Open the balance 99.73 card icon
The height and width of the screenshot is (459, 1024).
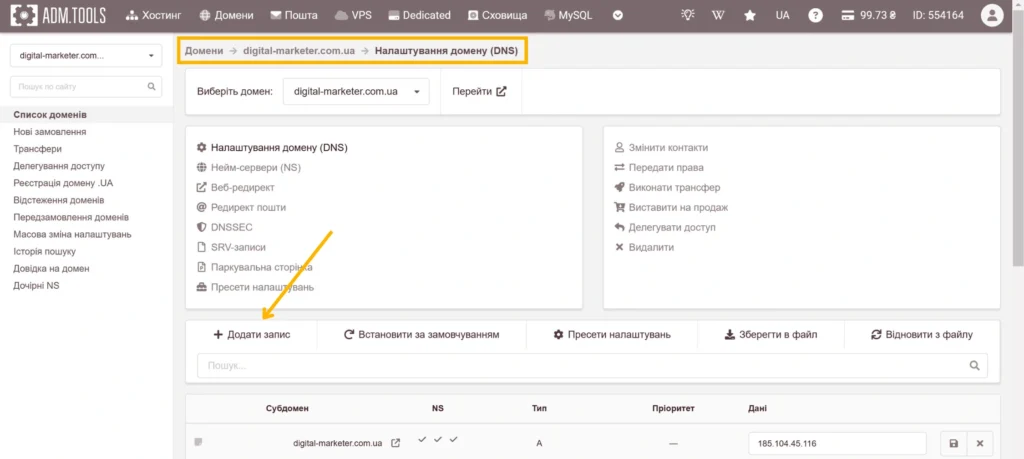[x=869, y=15]
